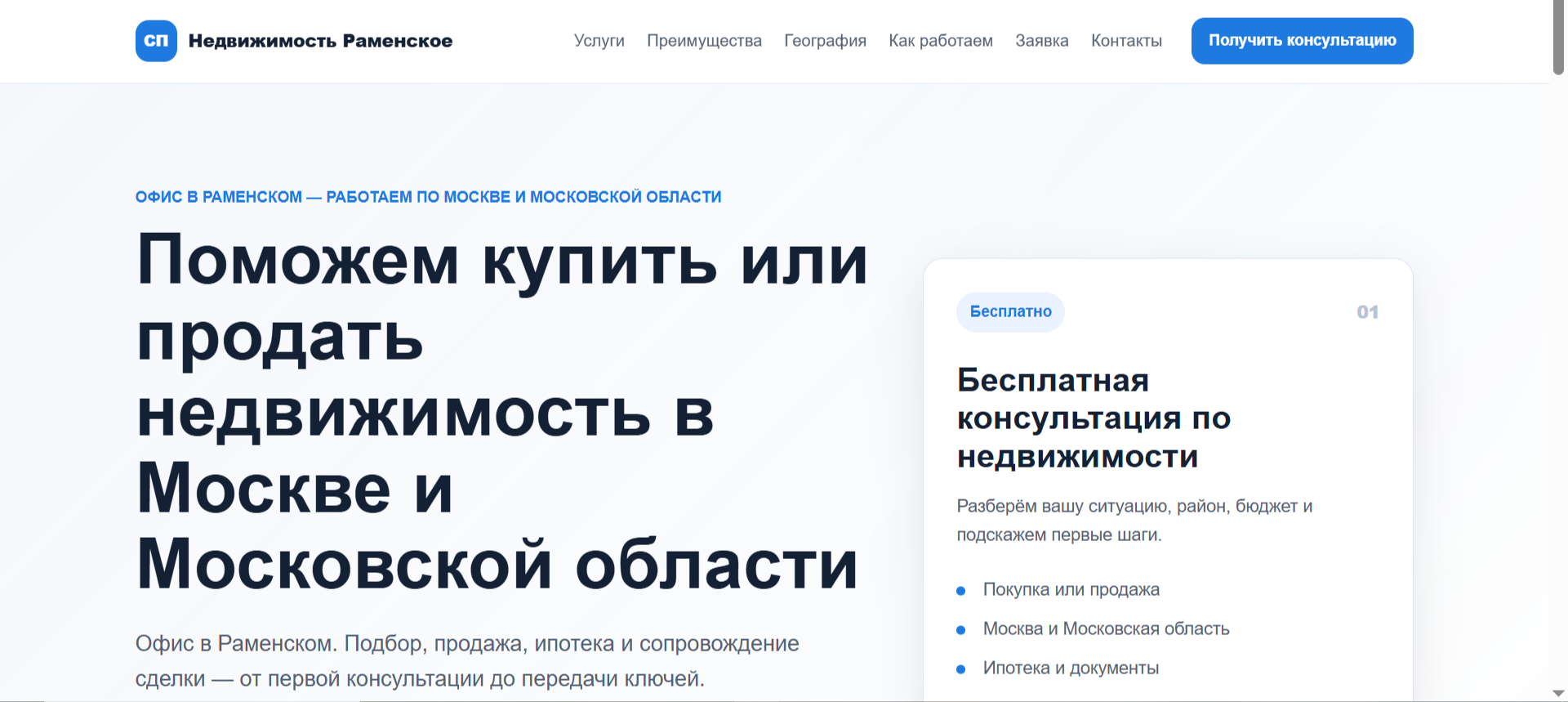Click the Покупка или продажа list item
1568x702 pixels.
pyautogui.click(x=1071, y=589)
